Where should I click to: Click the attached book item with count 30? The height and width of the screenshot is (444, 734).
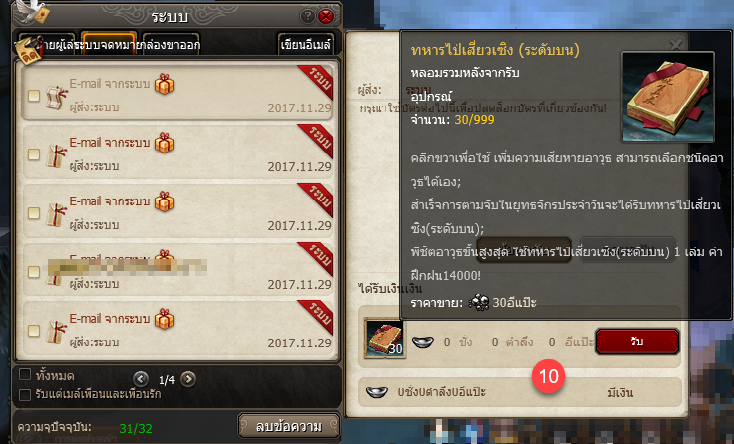pos(384,338)
